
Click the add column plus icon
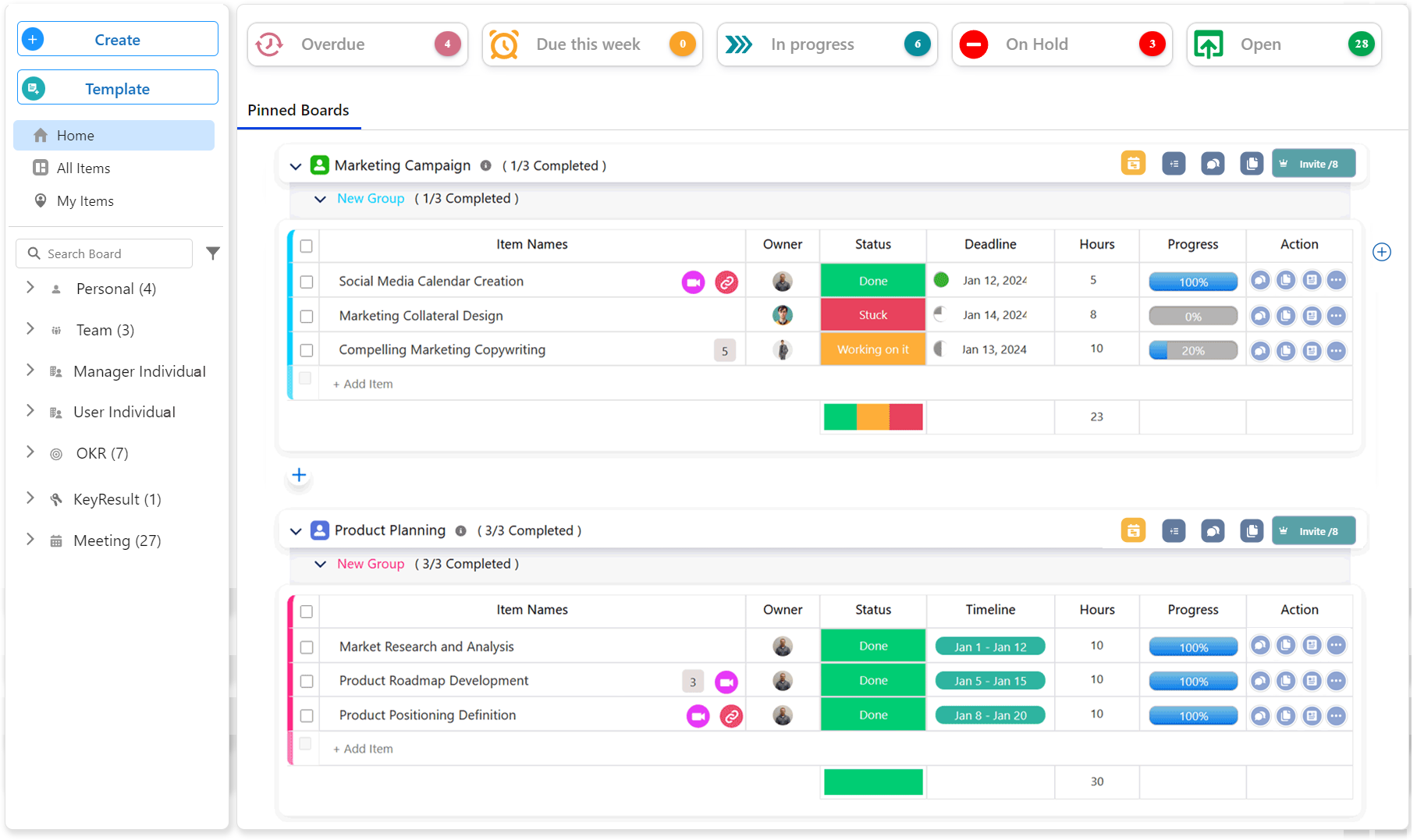pos(1381,252)
